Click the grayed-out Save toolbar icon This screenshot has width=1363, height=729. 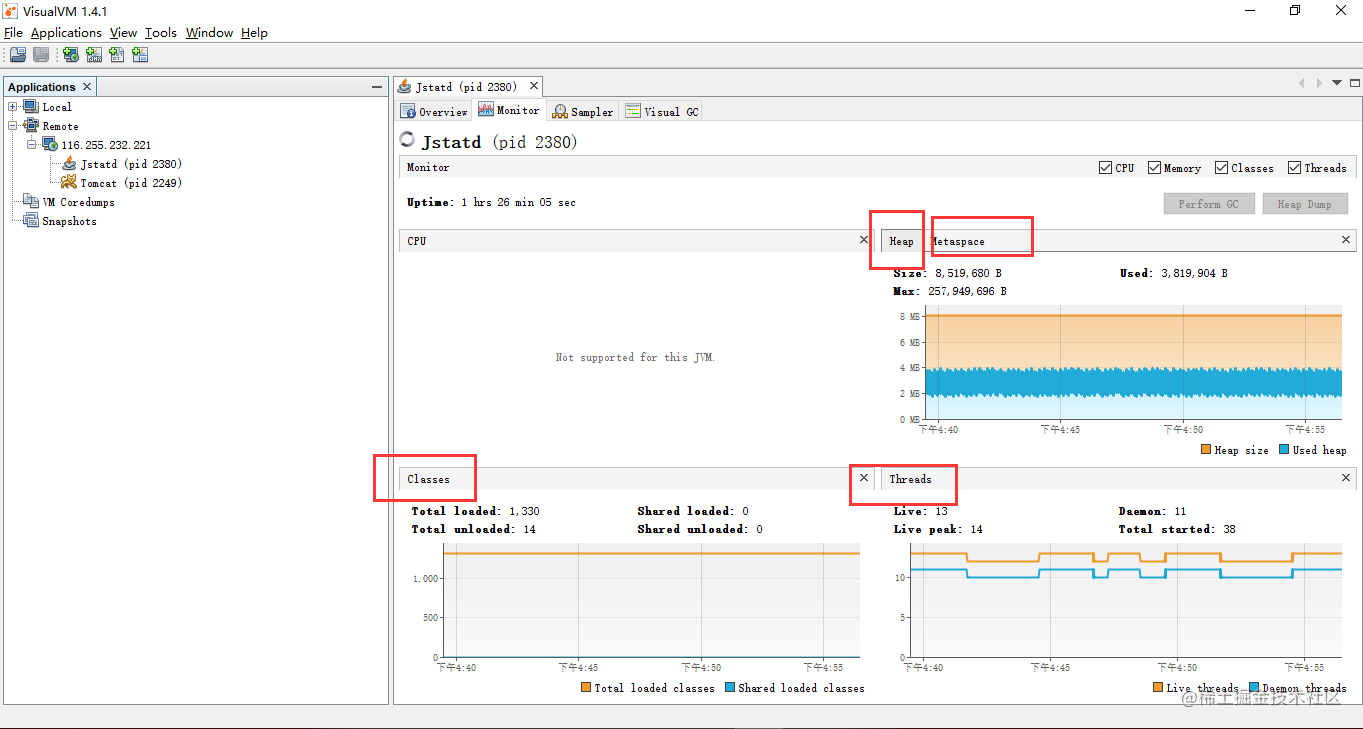[41, 55]
